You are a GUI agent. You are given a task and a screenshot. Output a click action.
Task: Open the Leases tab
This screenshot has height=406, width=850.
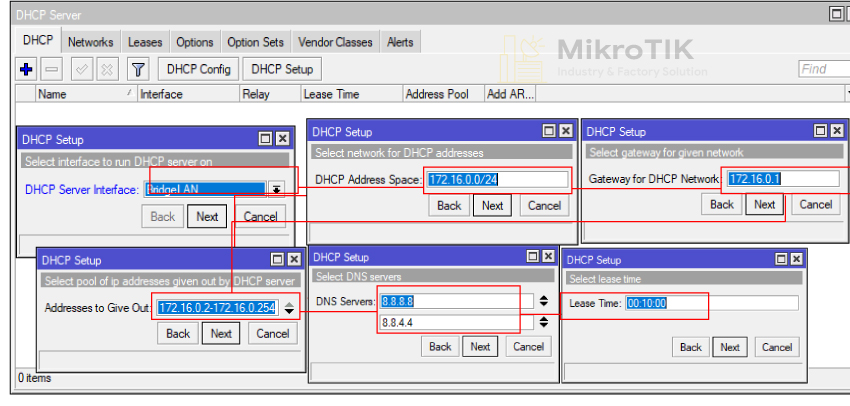tap(145, 42)
